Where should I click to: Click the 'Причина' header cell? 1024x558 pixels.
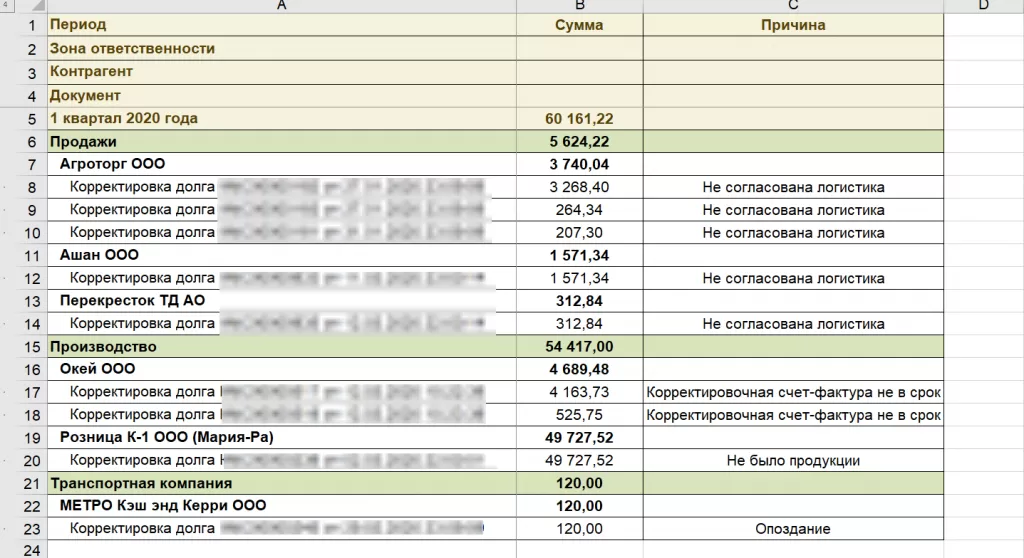point(793,25)
